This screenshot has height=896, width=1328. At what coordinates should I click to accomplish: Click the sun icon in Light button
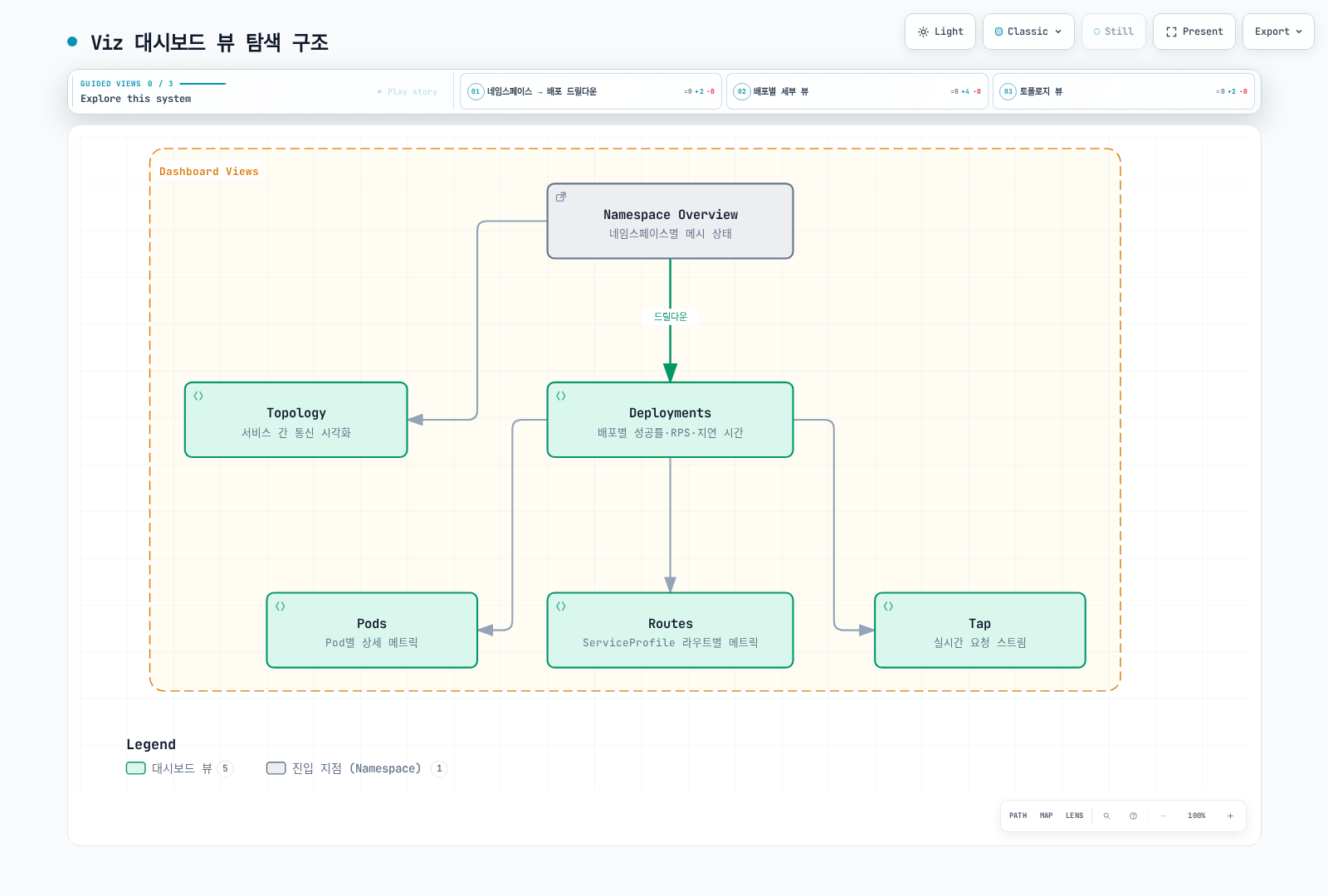[923, 32]
